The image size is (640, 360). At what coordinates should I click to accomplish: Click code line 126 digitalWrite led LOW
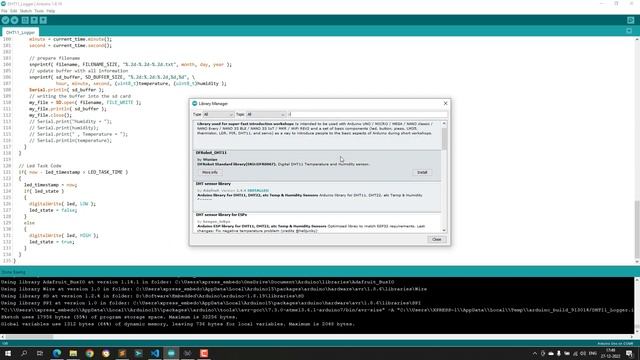coord(62,204)
